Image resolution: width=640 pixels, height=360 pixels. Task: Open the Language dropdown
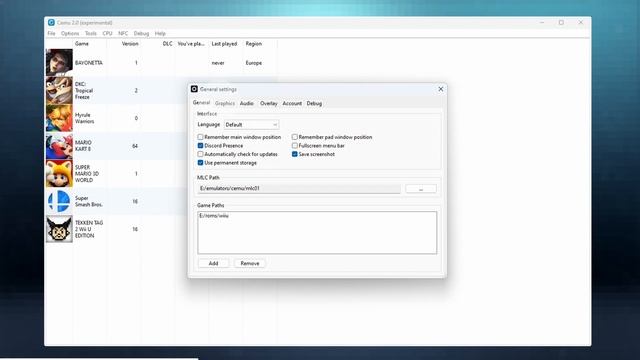pos(251,124)
